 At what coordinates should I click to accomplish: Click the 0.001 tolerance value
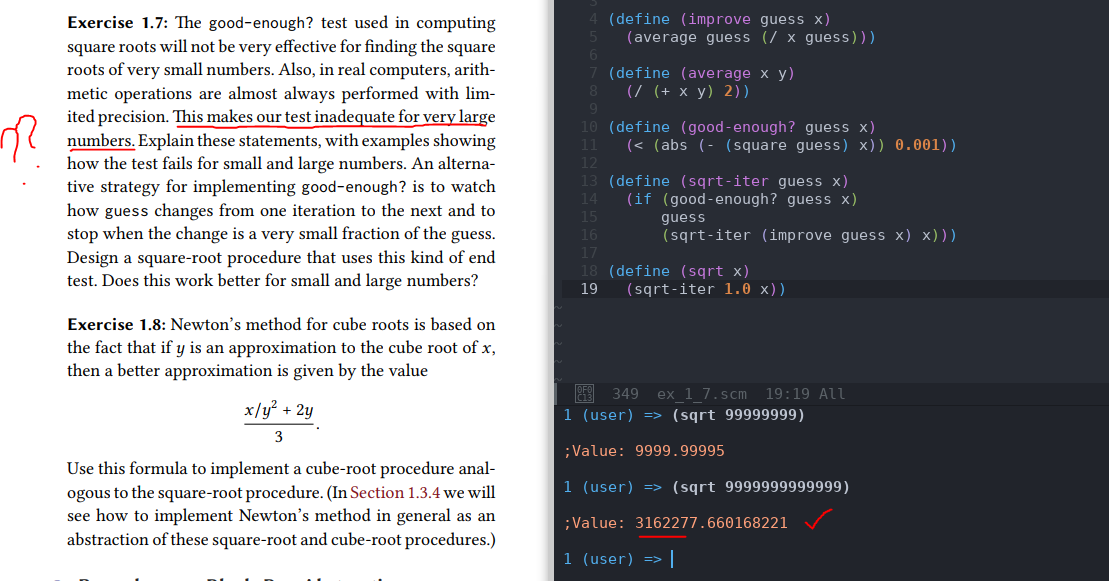(x=917, y=145)
